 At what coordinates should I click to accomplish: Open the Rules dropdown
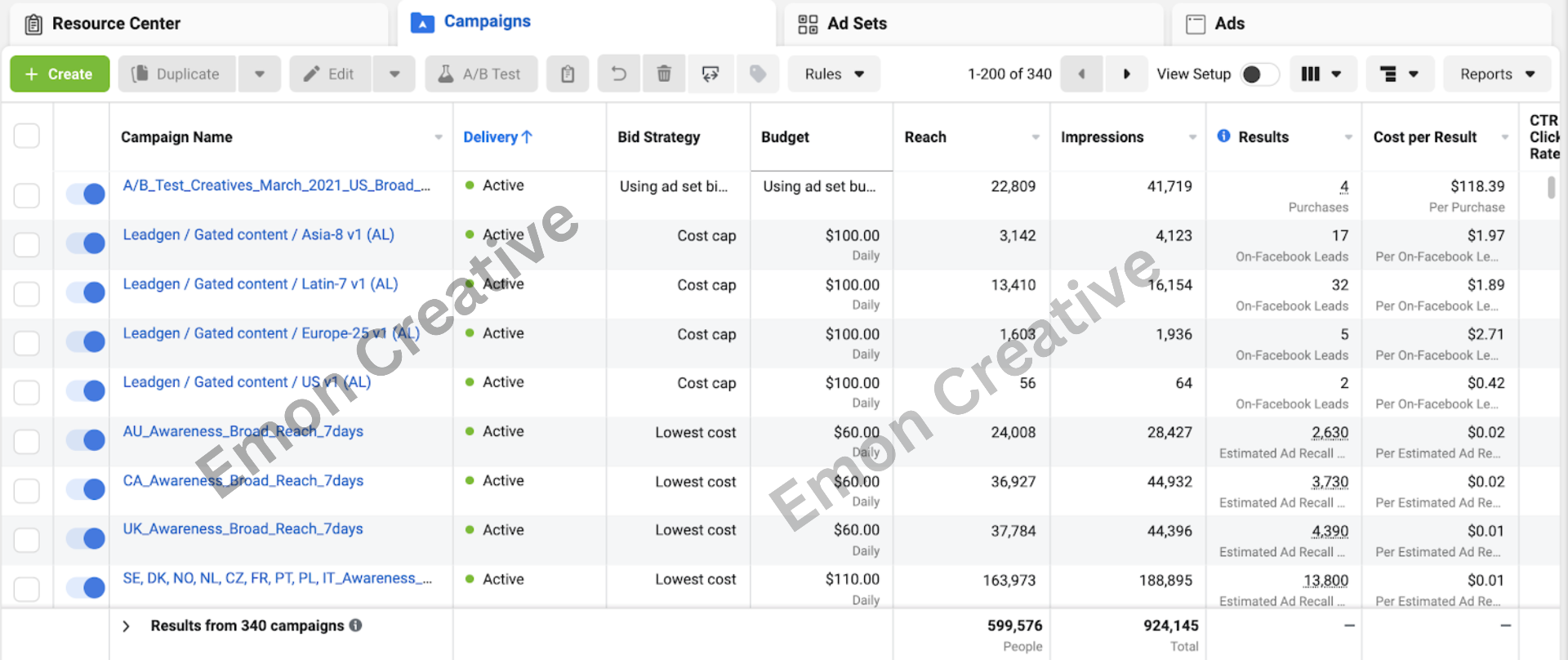click(x=834, y=74)
